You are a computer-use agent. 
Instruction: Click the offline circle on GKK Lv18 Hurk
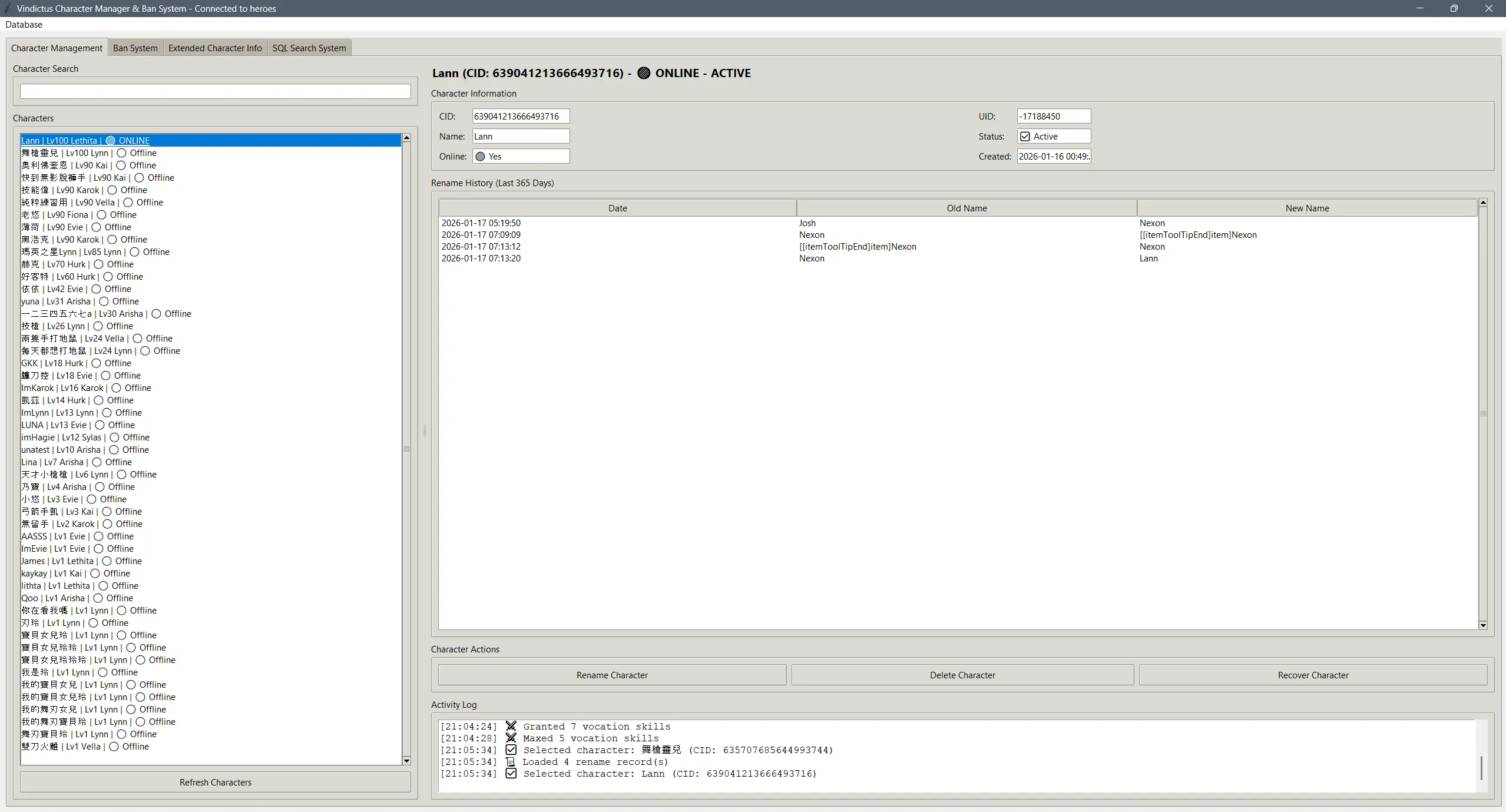point(97,363)
